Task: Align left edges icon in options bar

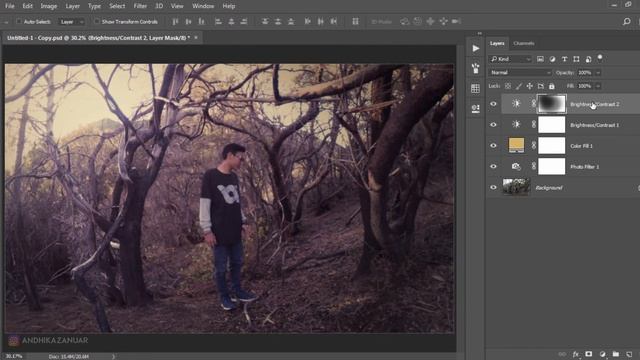Action: (218, 21)
